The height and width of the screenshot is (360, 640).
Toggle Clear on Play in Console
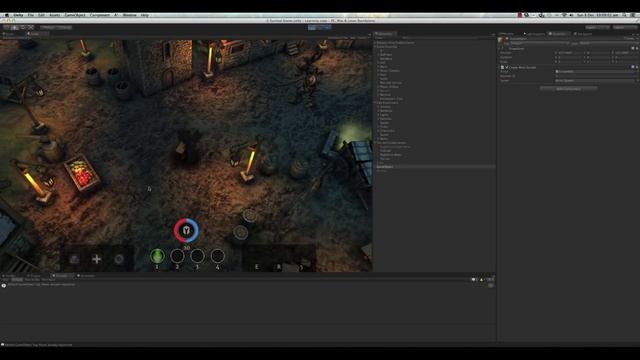[x=32, y=280]
